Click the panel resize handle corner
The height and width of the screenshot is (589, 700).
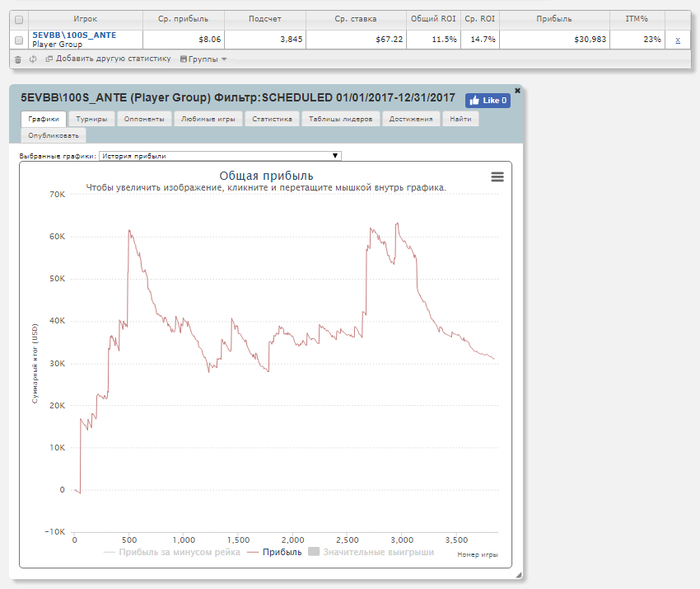coord(518,575)
